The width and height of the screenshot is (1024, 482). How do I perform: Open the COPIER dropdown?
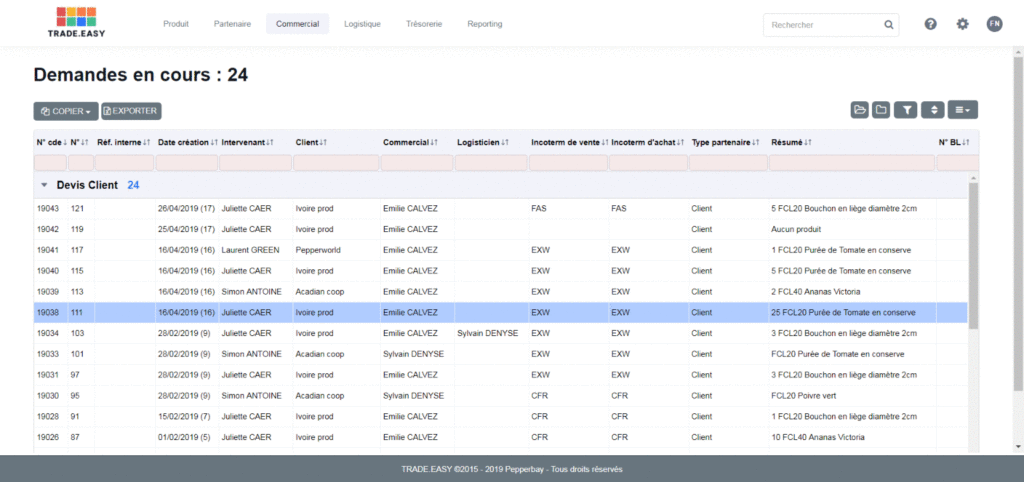[66, 111]
